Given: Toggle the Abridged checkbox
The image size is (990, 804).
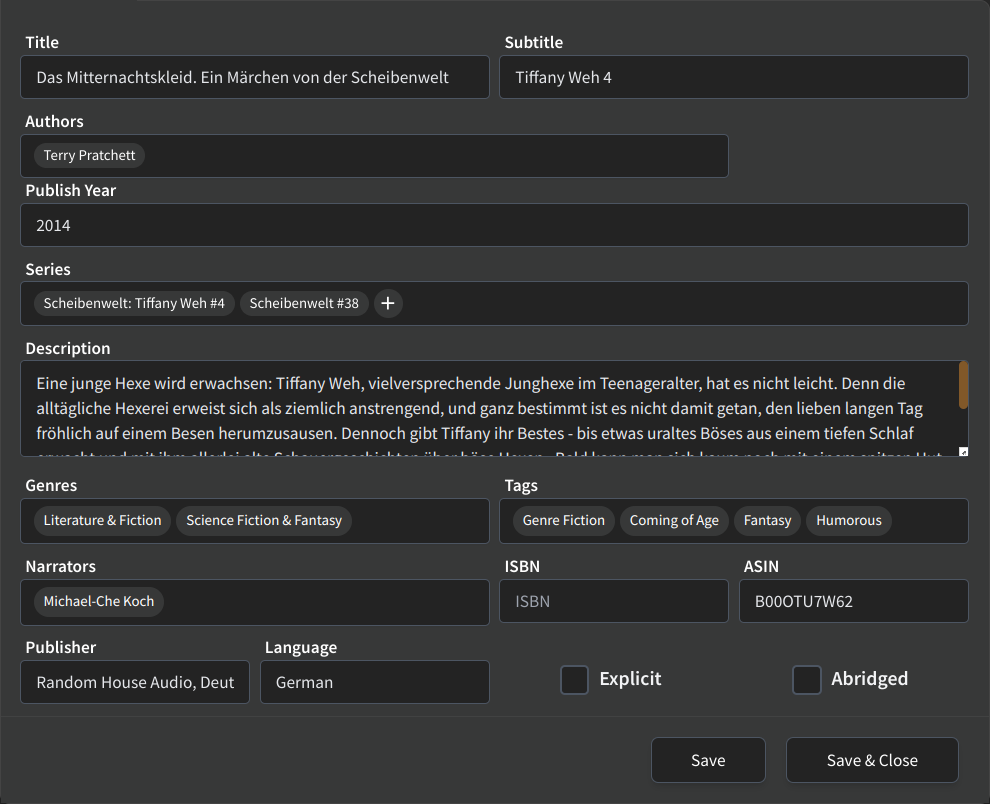Looking at the screenshot, I should (x=806, y=680).
